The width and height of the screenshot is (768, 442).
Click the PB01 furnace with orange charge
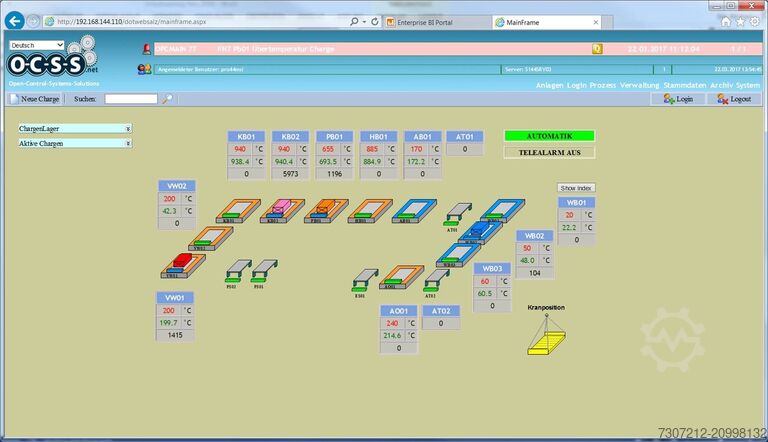[326, 211]
